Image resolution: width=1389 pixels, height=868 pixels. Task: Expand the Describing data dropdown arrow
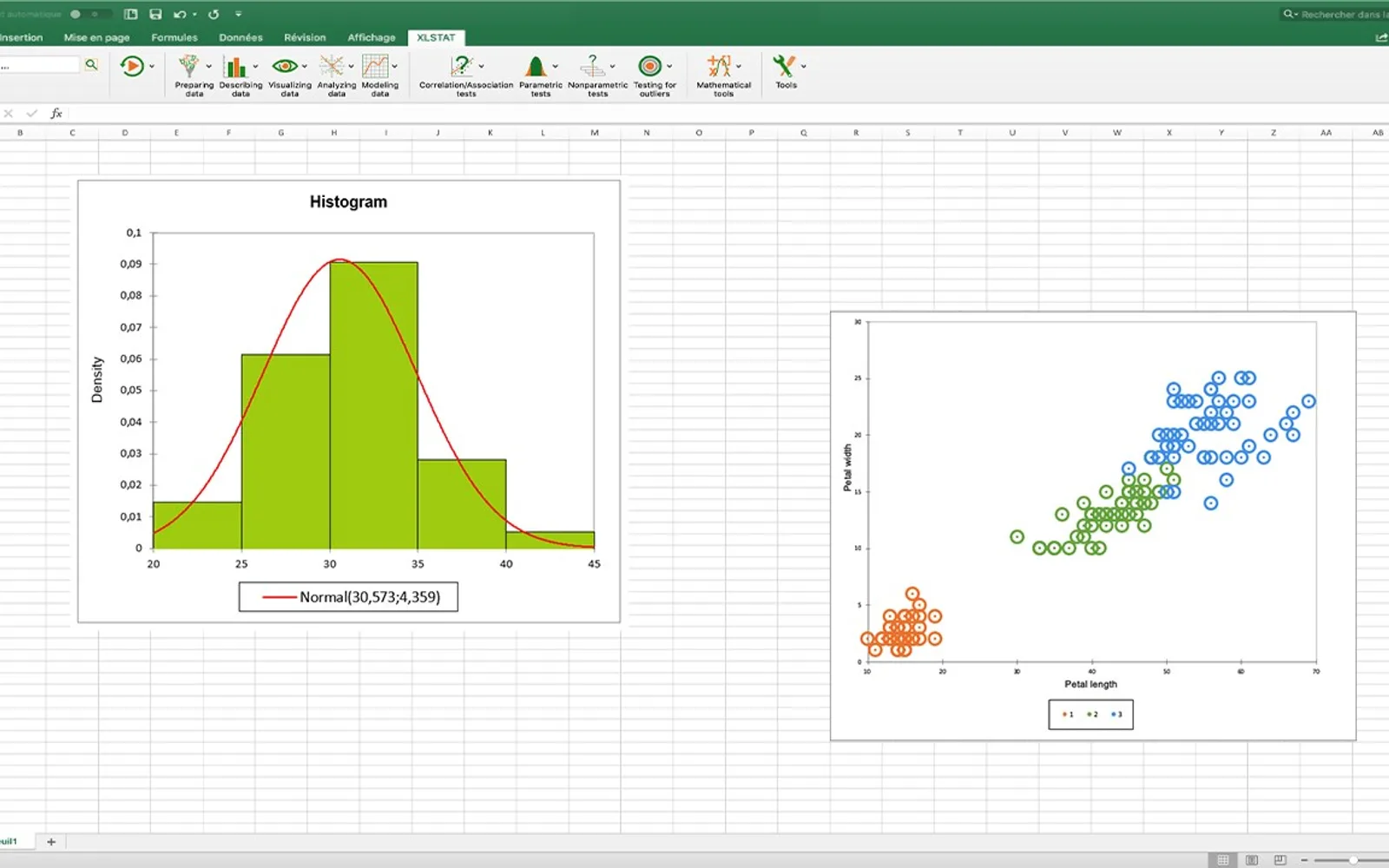click(x=255, y=66)
